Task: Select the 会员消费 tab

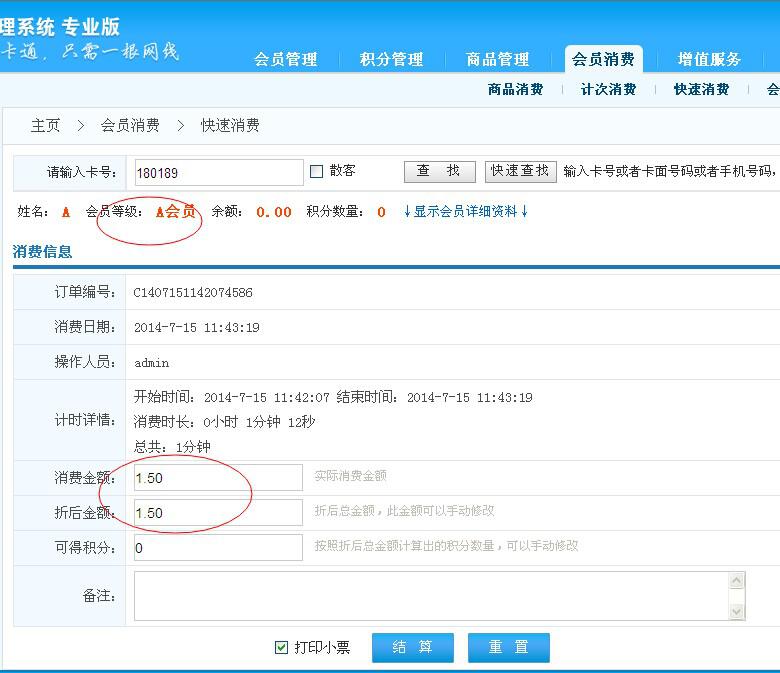Action: [603, 59]
